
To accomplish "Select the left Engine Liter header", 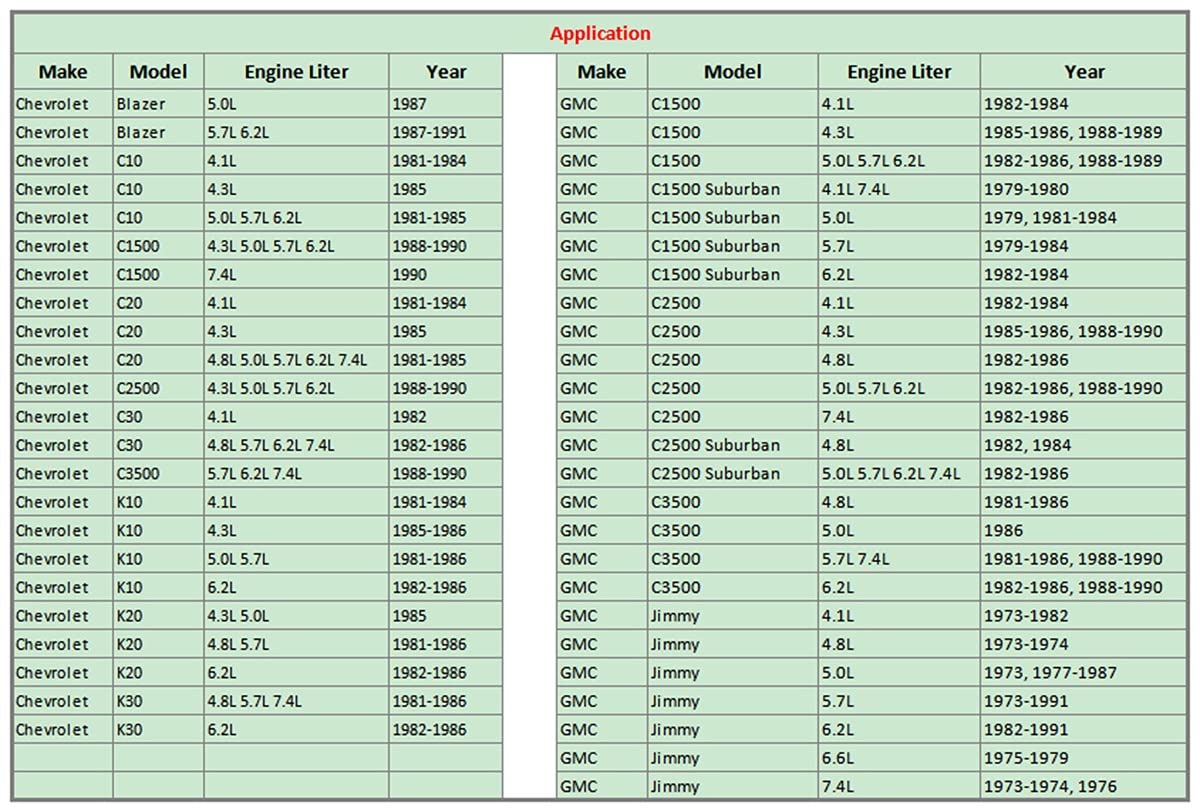I will point(296,72).
